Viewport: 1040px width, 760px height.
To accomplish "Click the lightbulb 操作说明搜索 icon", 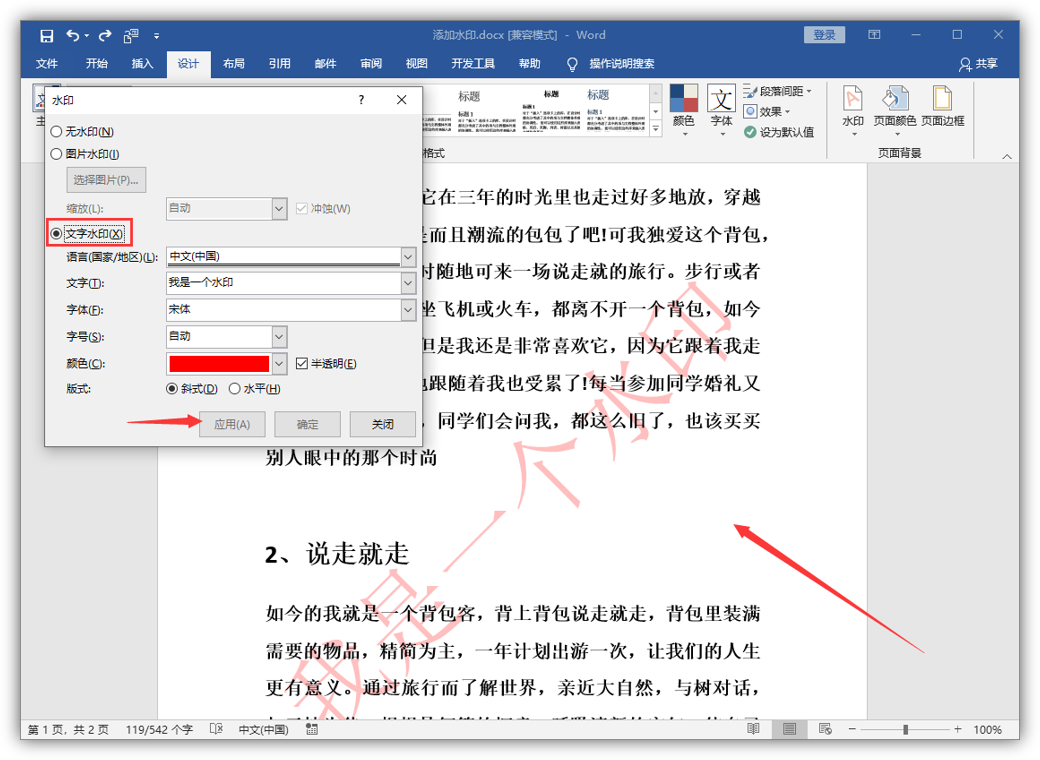I will coord(572,64).
